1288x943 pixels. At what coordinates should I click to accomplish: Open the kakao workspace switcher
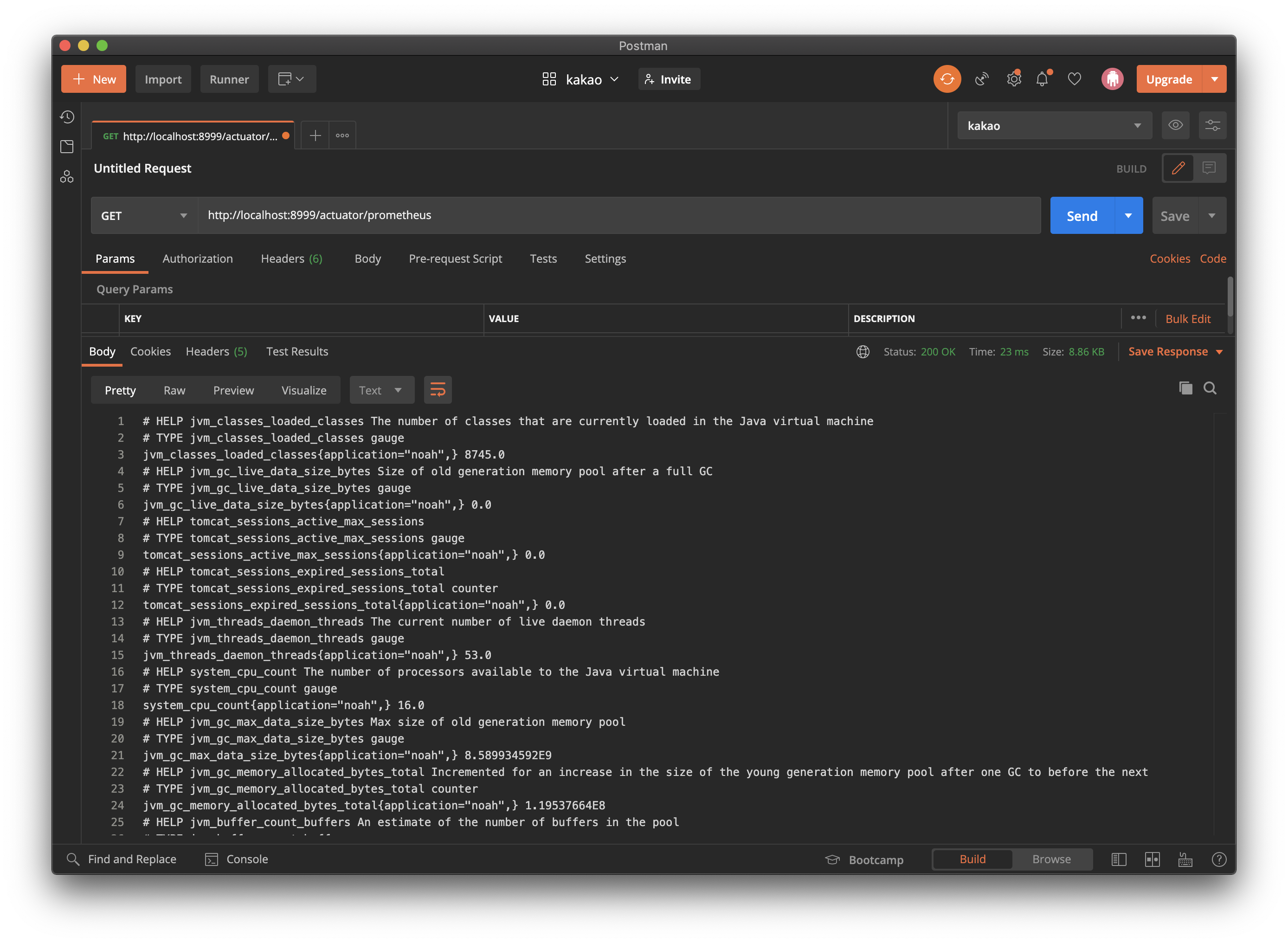580,79
